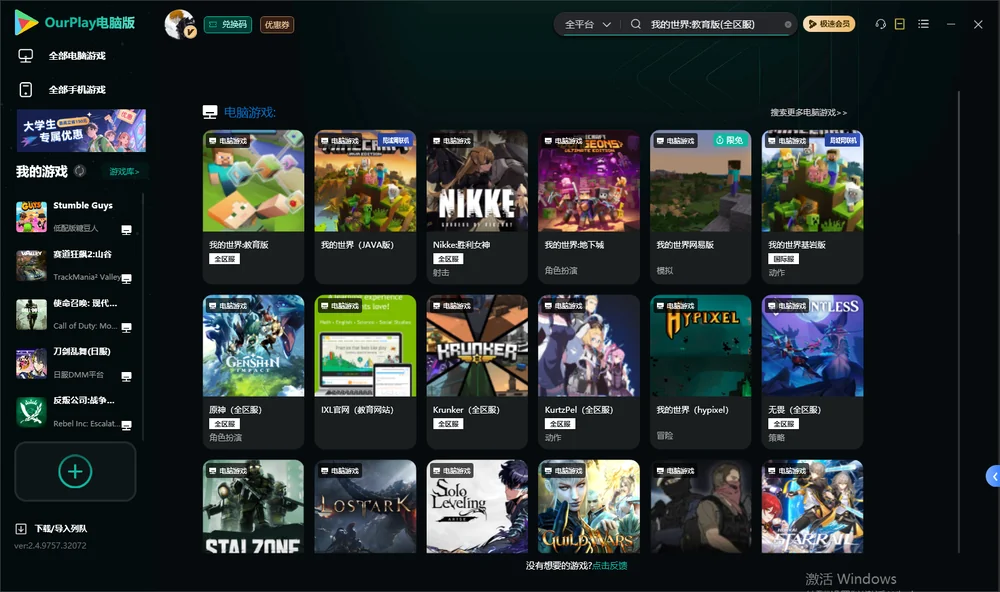Click the 点击反馈 feedback link

coord(610,566)
